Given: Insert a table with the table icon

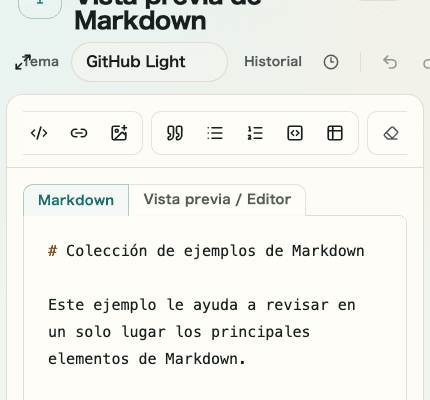Looking at the screenshot, I should (x=335, y=133).
